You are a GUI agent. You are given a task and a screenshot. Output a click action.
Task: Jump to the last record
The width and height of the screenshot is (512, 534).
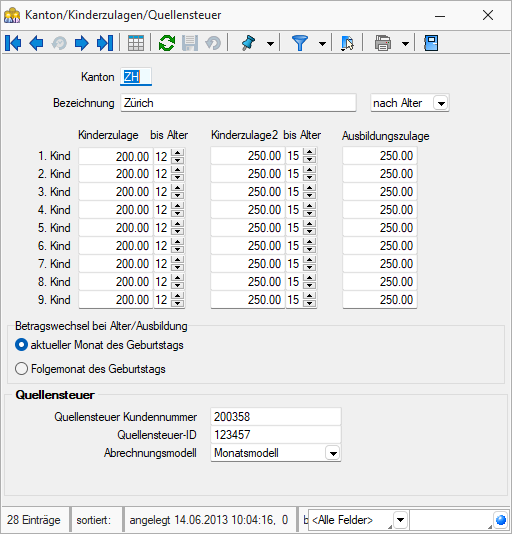pos(105,43)
